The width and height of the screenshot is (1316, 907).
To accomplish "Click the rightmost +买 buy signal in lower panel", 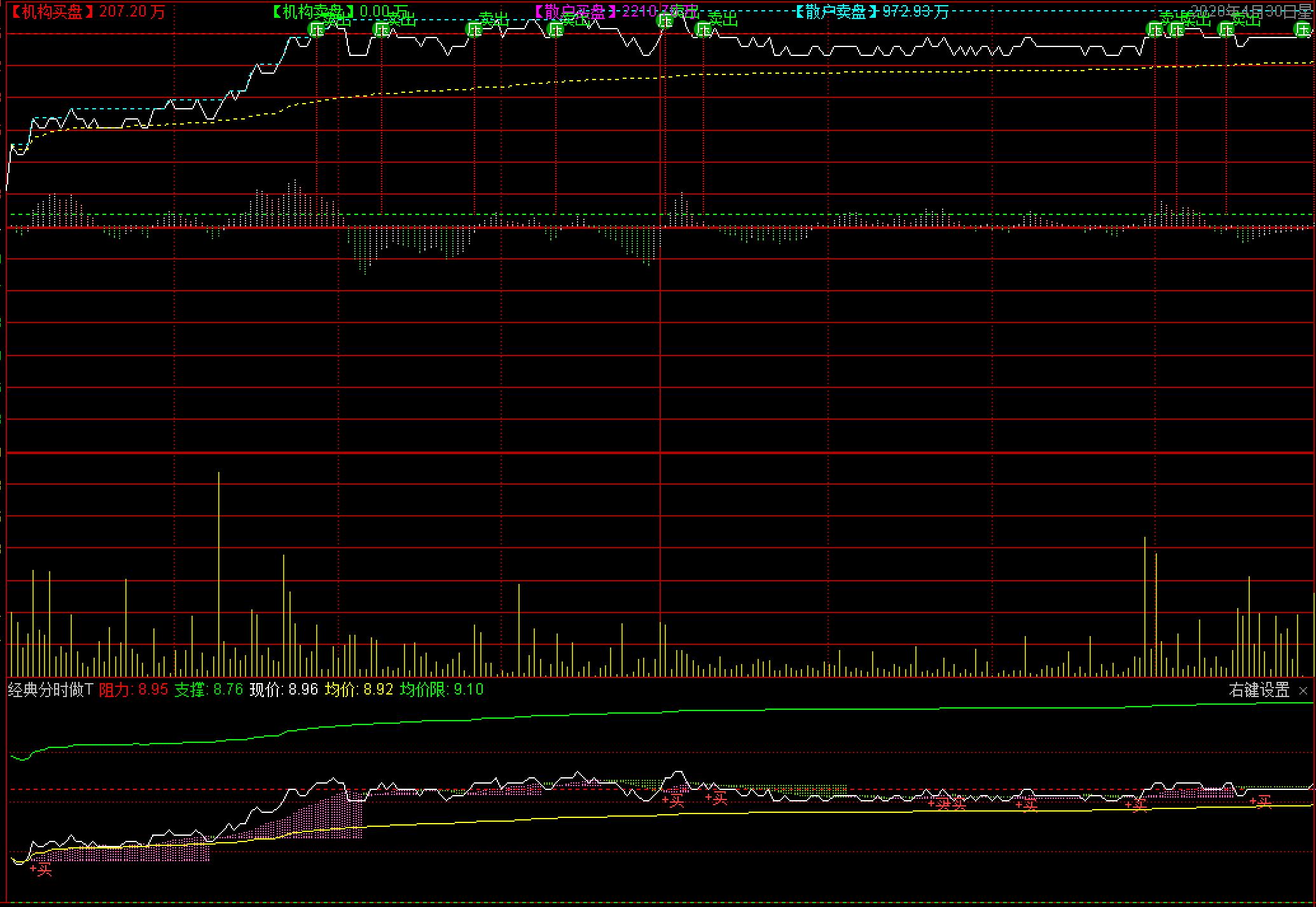I will click(x=1261, y=802).
